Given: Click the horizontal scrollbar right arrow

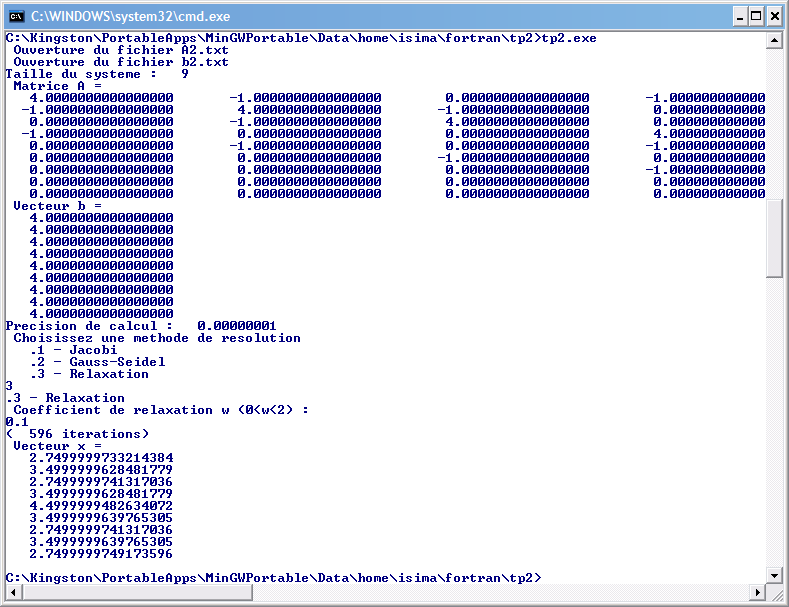Looking at the screenshot, I should pos(756,592).
